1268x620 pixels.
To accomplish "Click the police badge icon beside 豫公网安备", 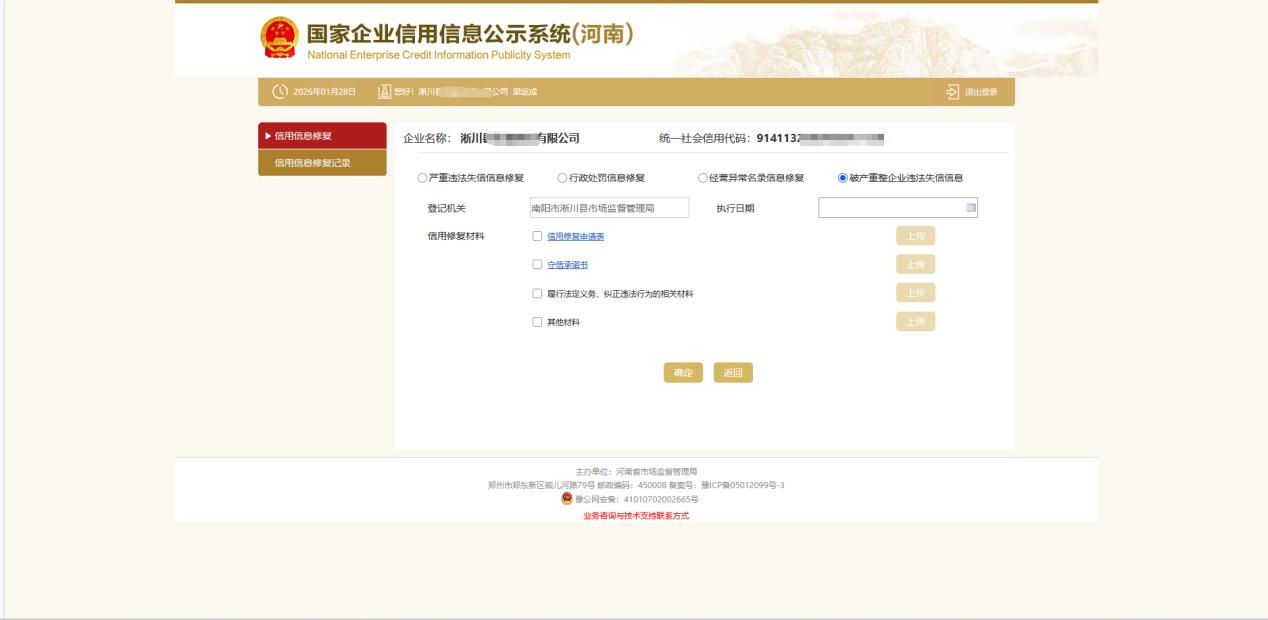I will click(x=567, y=499).
